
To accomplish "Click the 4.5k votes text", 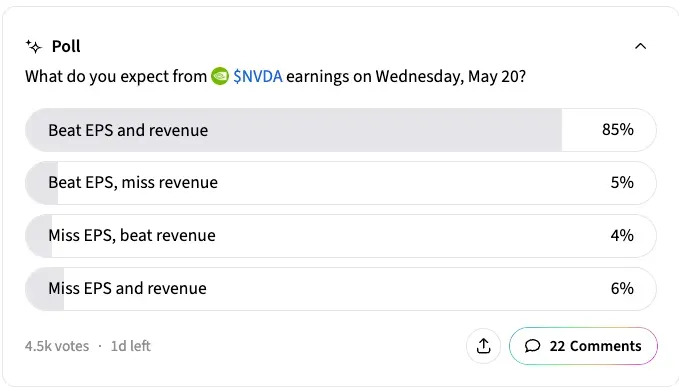I will coord(57,346).
